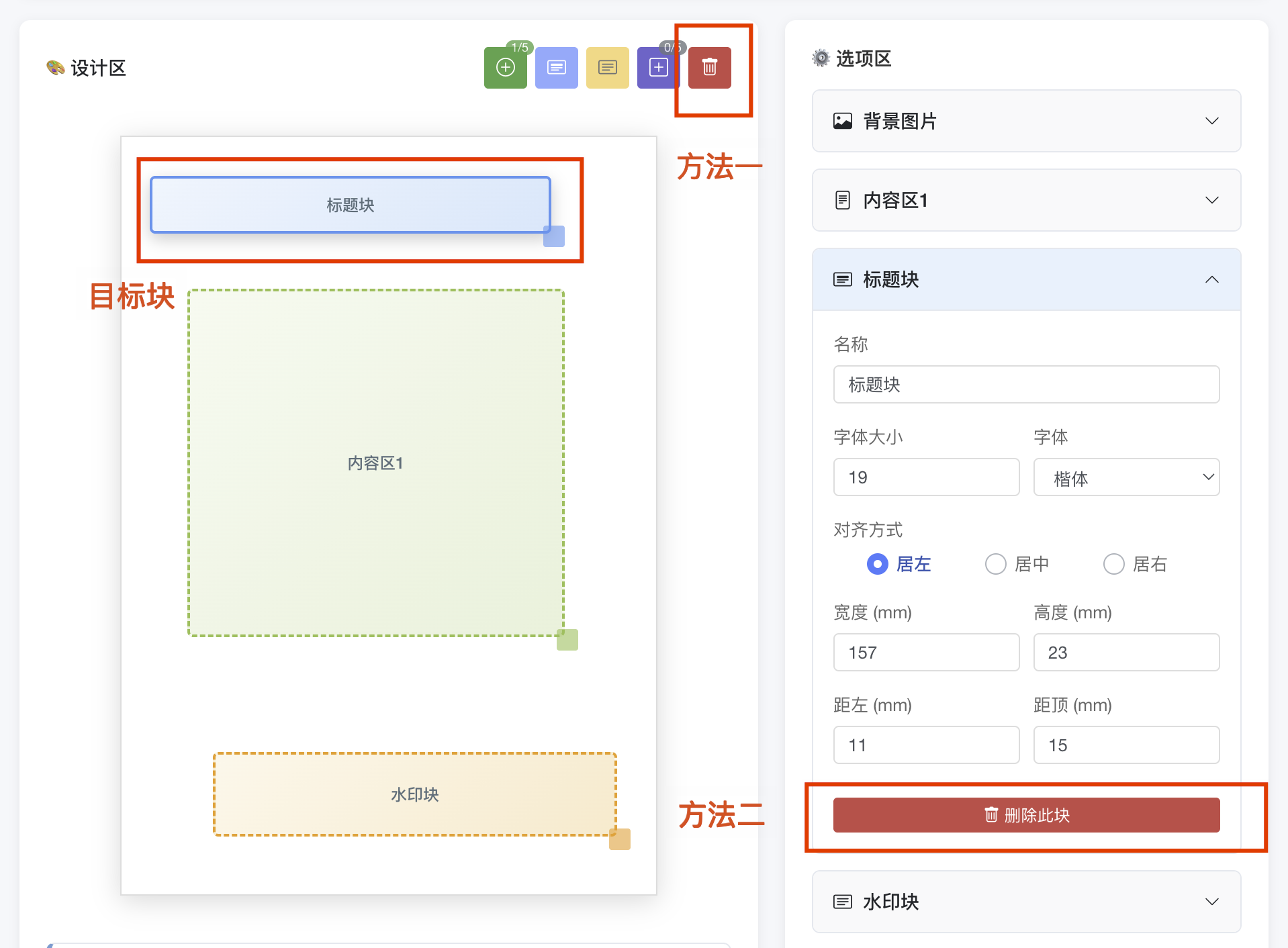
Task: Click the 删除此块 button
Action: pos(1026,815)
